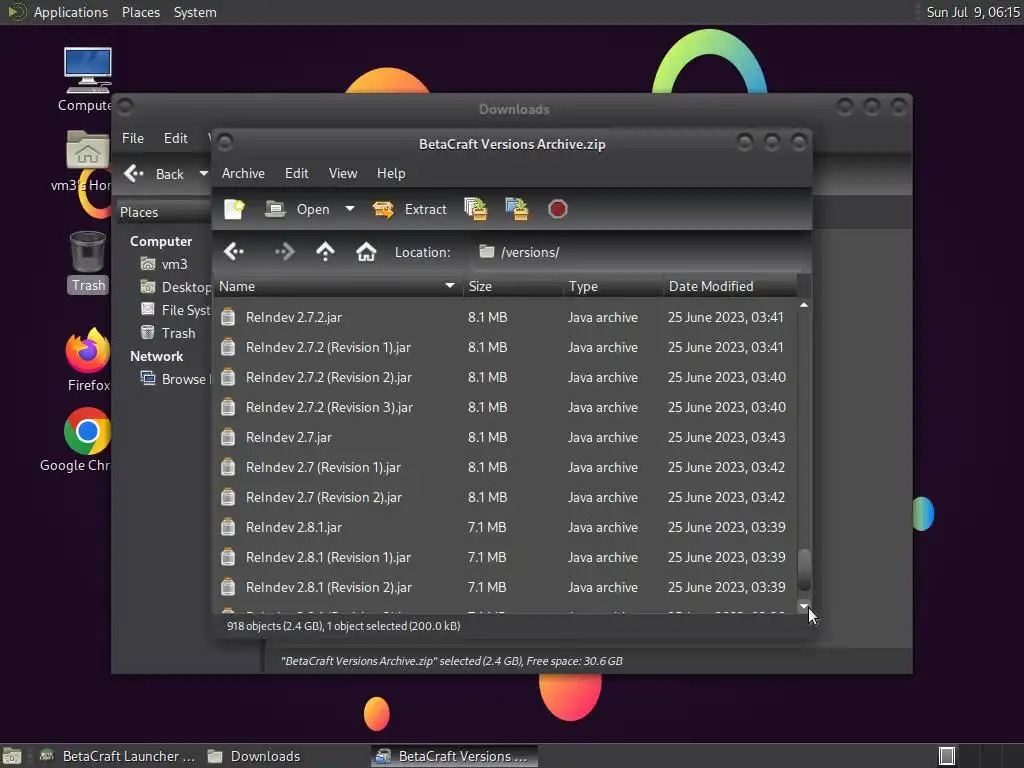Select ReIndev 2.8.1 (Revision 2).jar
The image size is (1024, 768).
[505, 588]
